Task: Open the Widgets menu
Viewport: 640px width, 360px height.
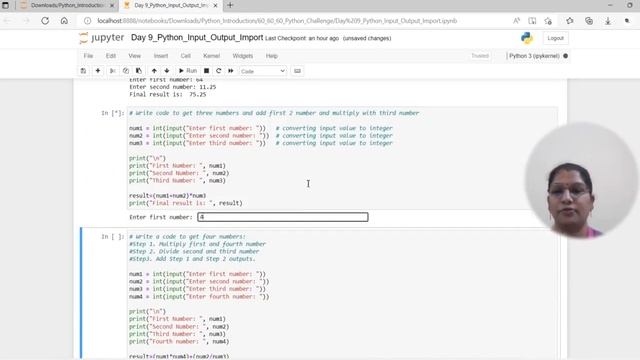Action: (x=242, y=56)
